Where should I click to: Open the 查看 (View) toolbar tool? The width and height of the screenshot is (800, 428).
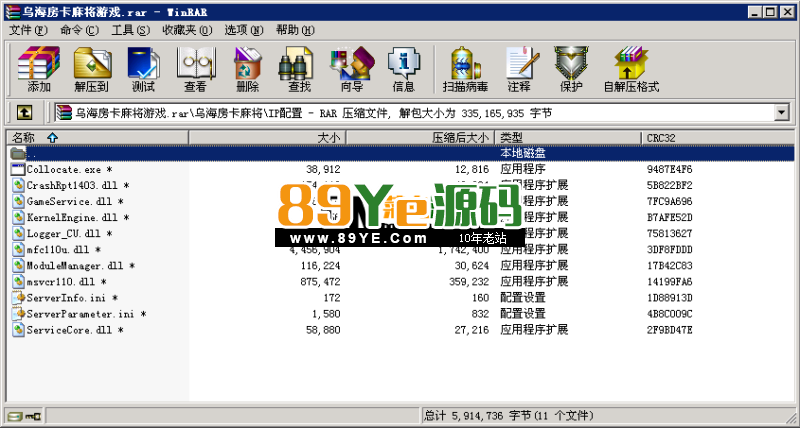[195, 68]
